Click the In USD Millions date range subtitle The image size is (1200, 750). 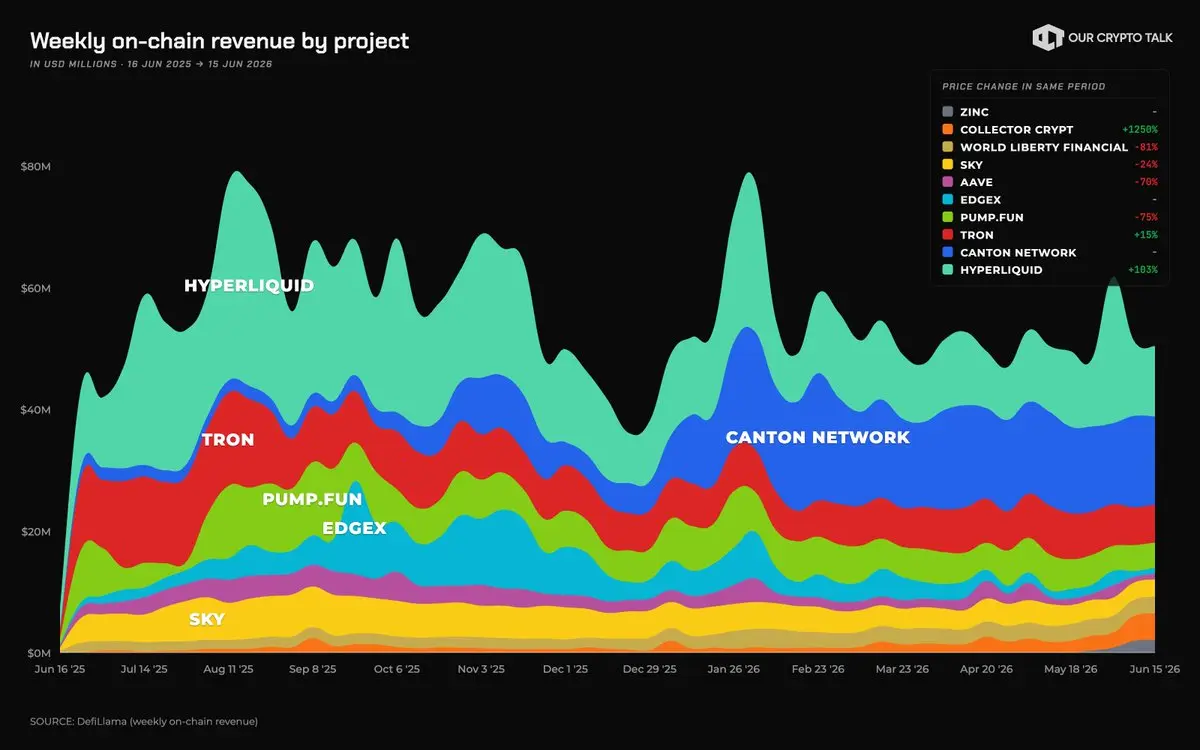(x=151, y=64)
